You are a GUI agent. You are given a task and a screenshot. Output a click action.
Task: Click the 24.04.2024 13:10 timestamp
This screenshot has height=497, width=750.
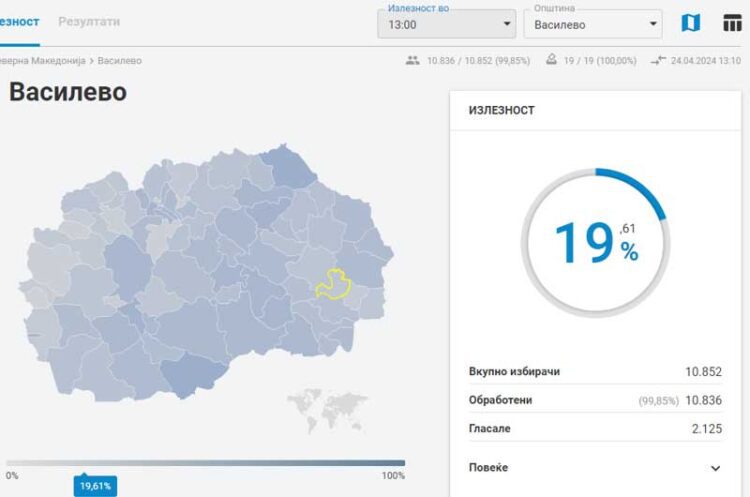click(x=706, y=61)
